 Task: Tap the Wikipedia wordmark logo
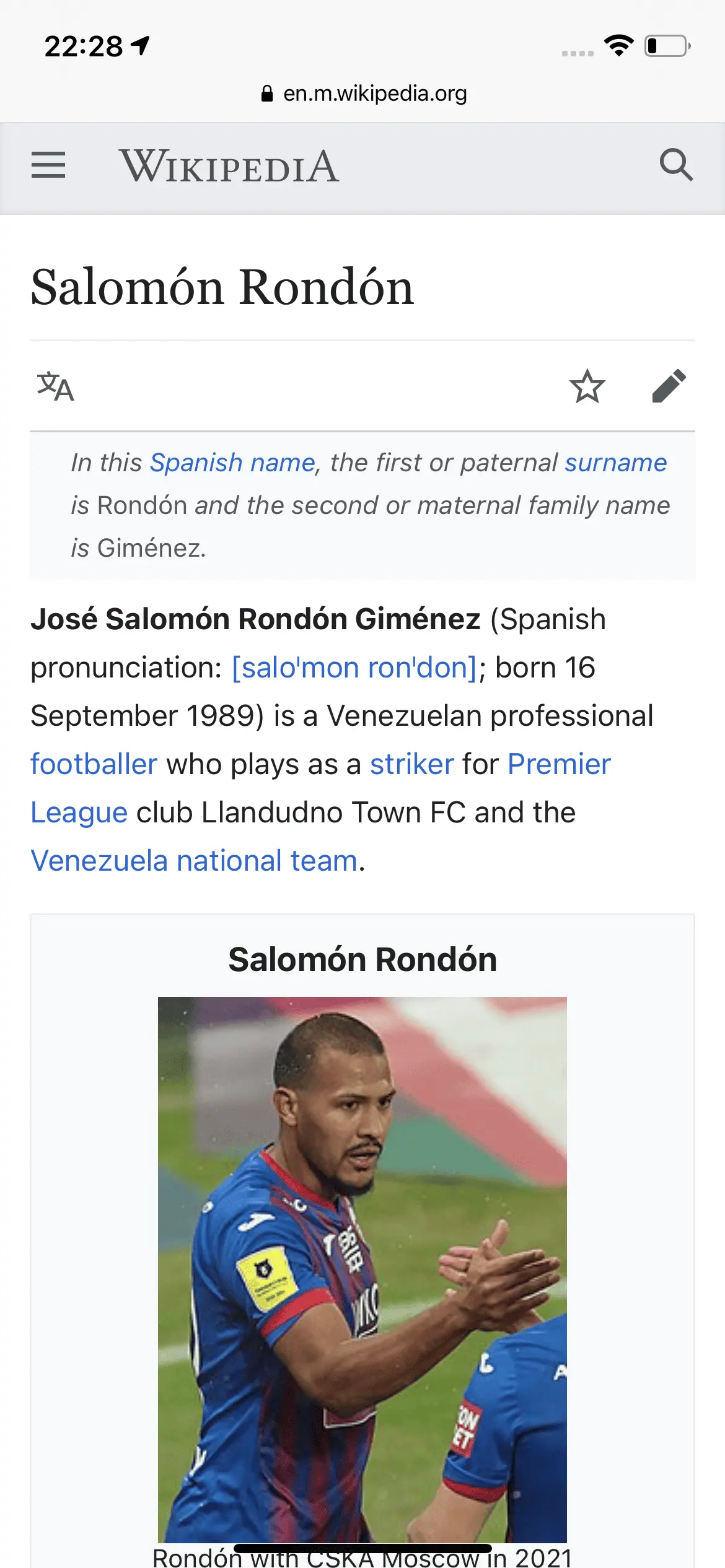pyautogui.click(x=229, y=167)
